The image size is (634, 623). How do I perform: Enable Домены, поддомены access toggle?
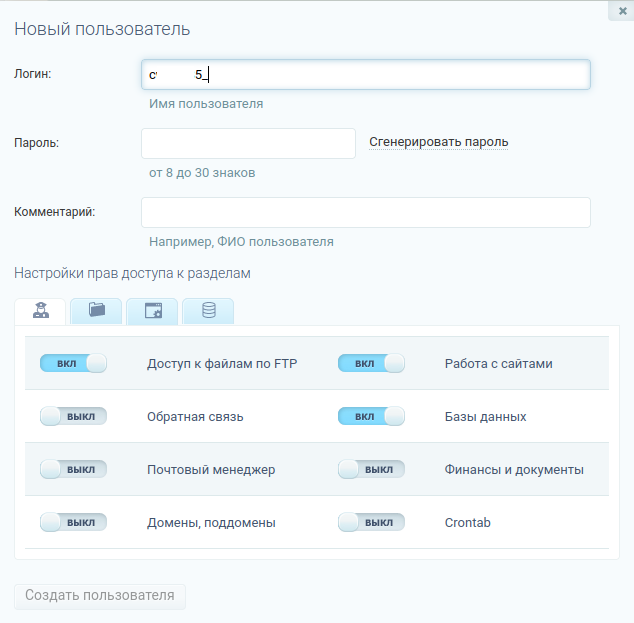[73, 522]
